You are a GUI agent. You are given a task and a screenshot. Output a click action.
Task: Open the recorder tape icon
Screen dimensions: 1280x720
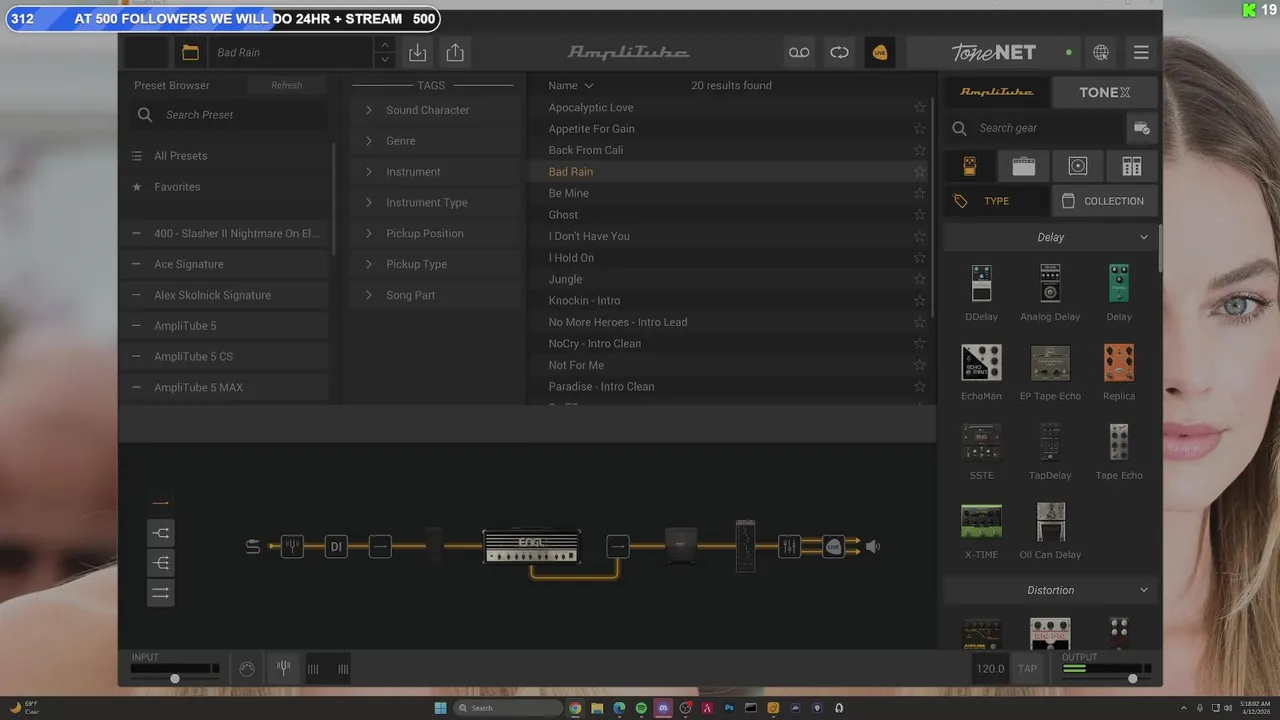[799, 52]
